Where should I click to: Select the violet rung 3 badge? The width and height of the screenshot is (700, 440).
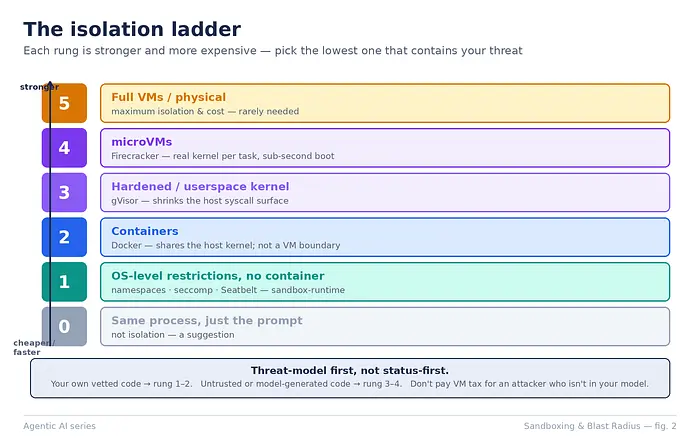coord(64,192)
